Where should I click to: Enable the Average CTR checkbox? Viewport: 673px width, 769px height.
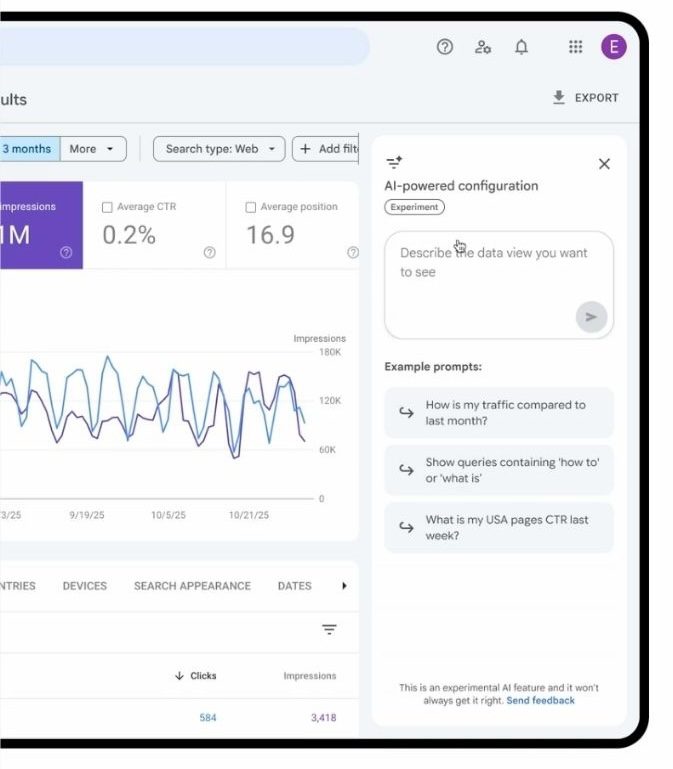tap(107, 207)
